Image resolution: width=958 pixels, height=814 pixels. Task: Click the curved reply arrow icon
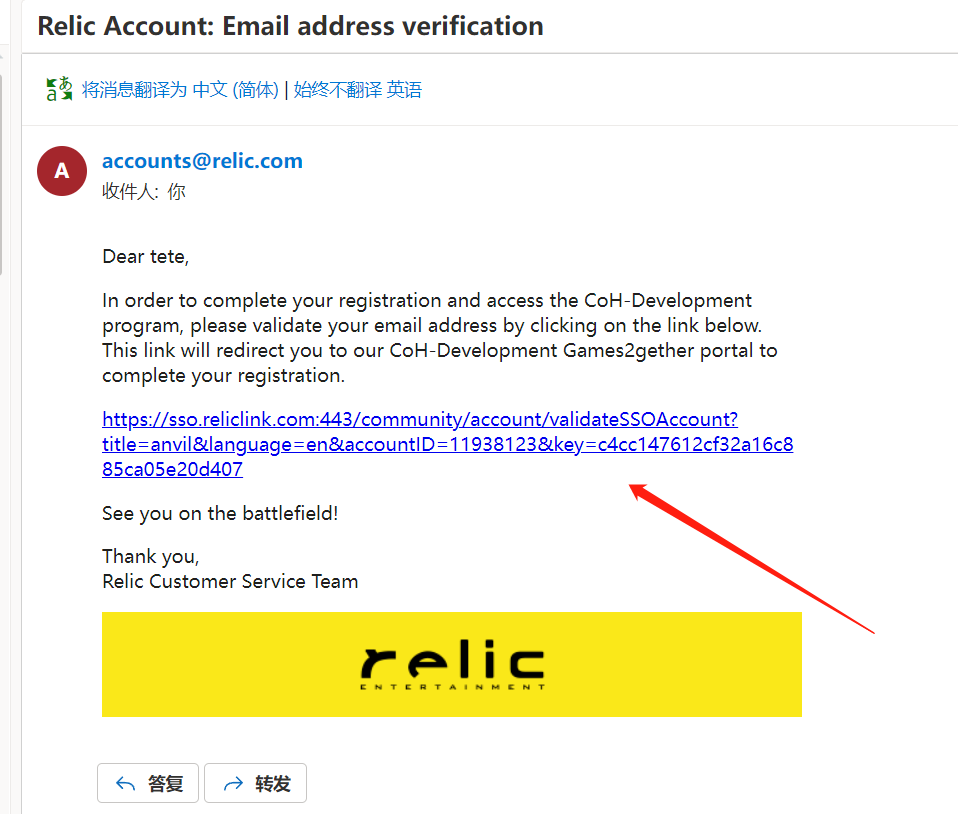[125, 783]
